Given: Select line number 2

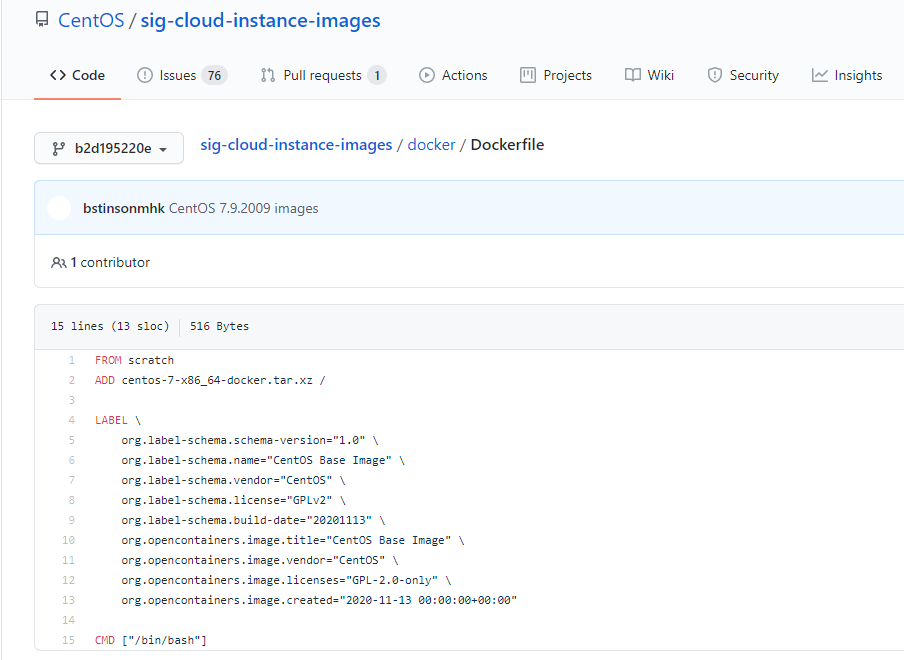Looking at the screenshot, I should coord(71,380).
